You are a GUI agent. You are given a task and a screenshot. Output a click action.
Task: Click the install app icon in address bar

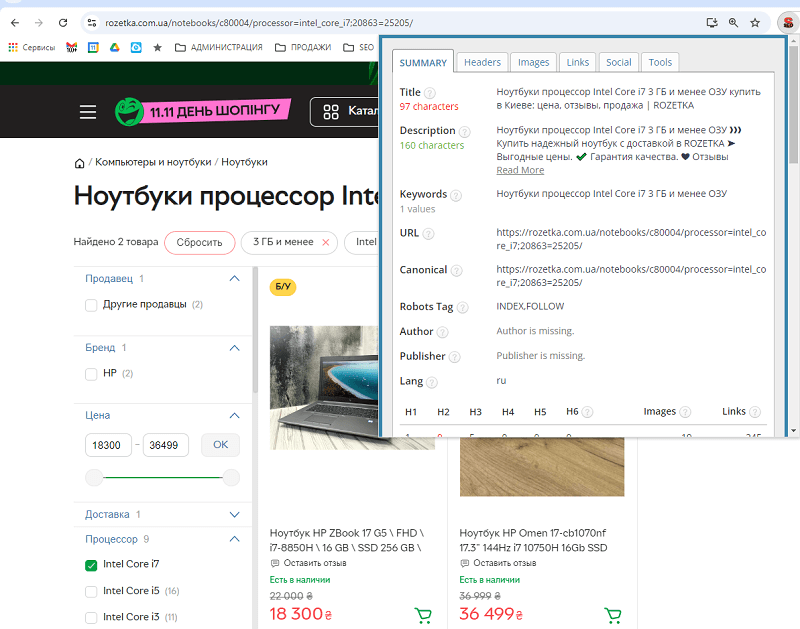pos(712,22)
